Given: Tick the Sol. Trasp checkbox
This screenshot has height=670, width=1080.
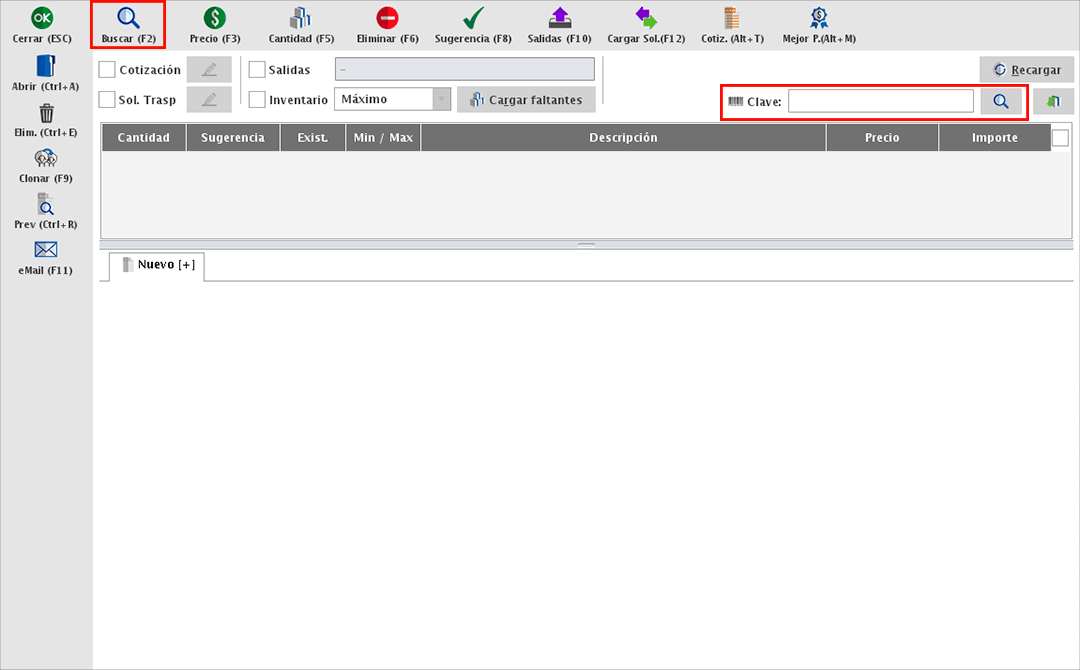Looking at the screenshot, I should 108,100.
